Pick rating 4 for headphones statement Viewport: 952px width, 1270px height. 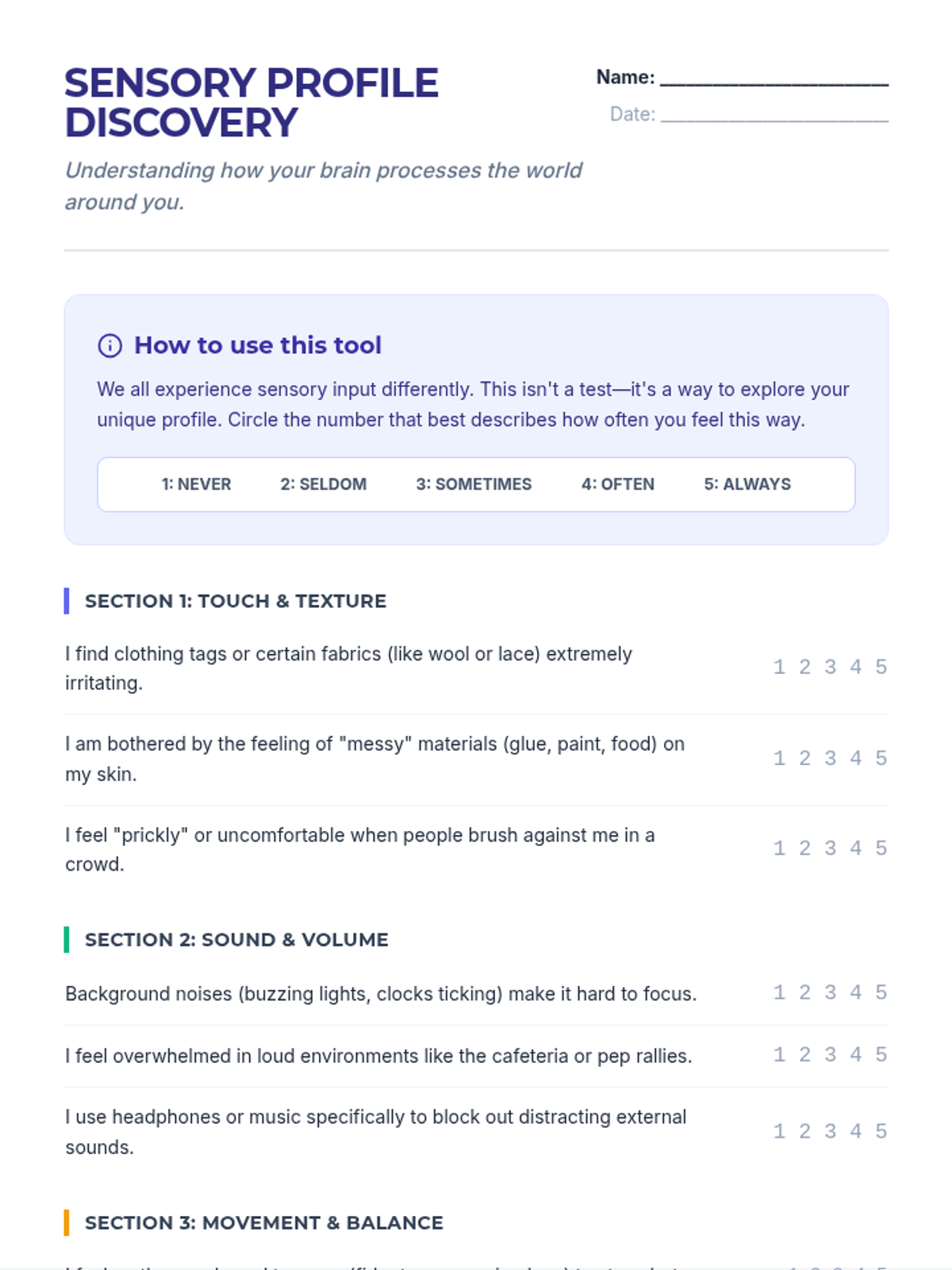coord(855,1131)
